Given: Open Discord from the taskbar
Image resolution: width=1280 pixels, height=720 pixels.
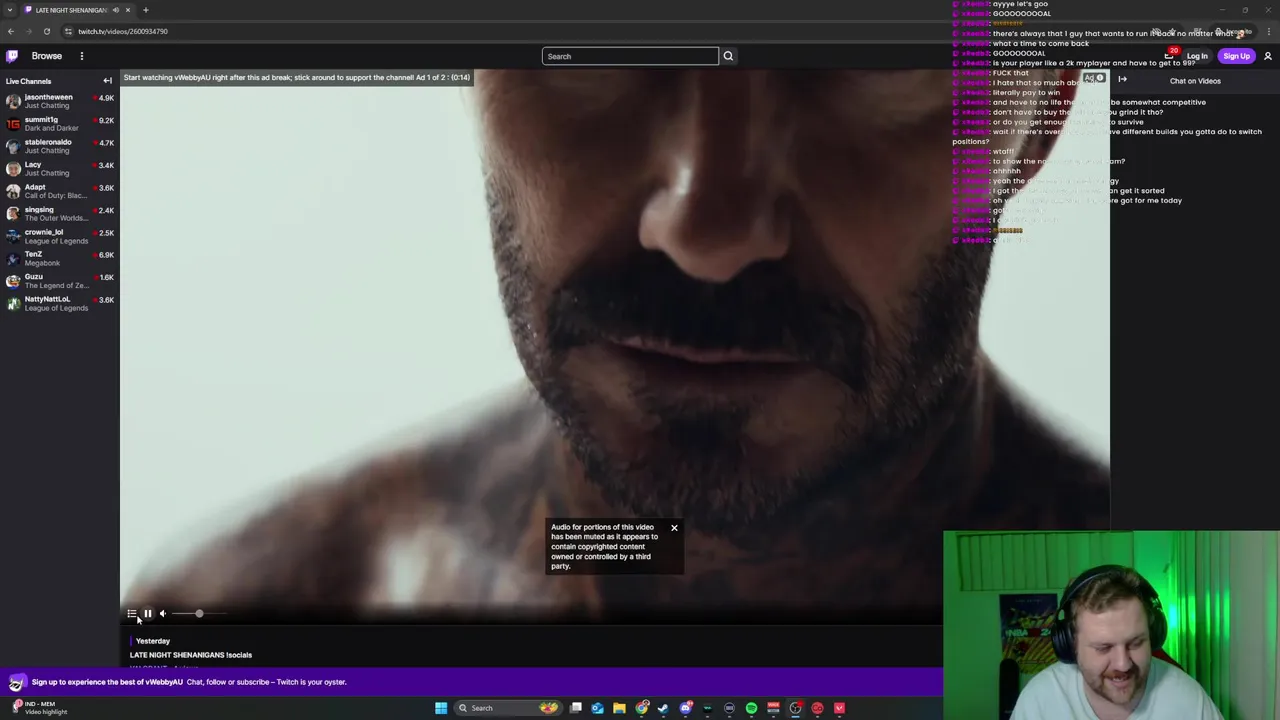Looking at the screenshot, I should 686,708.
